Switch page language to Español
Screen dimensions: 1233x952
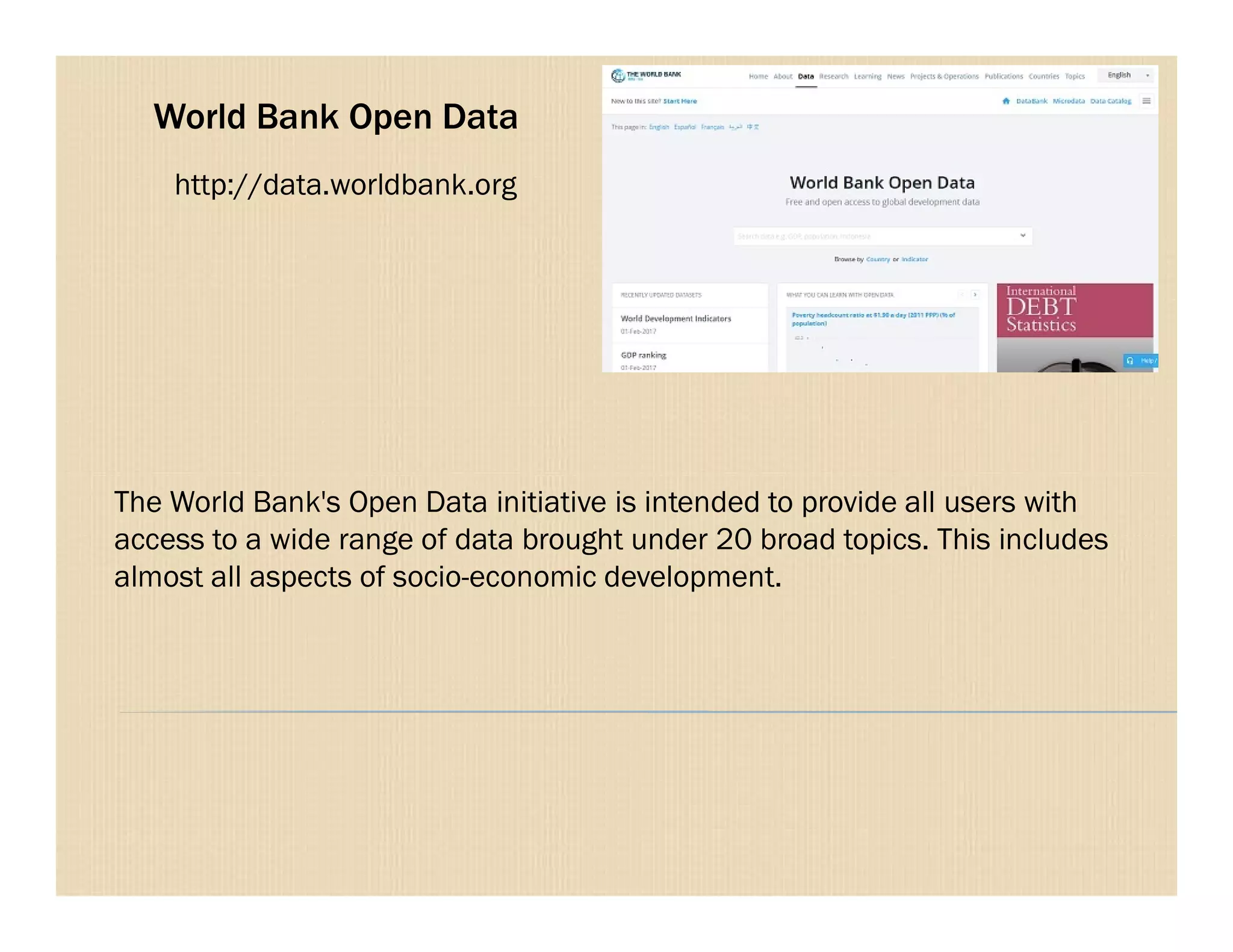[x=685, y=127]
